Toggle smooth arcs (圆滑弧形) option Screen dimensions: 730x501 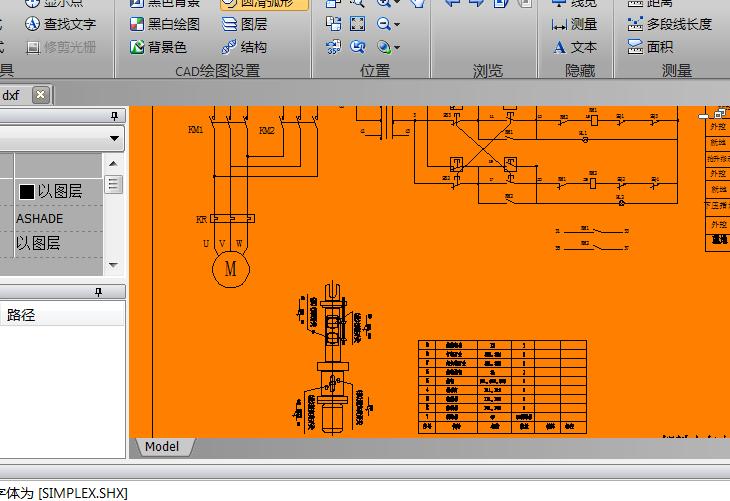(264, 3)
